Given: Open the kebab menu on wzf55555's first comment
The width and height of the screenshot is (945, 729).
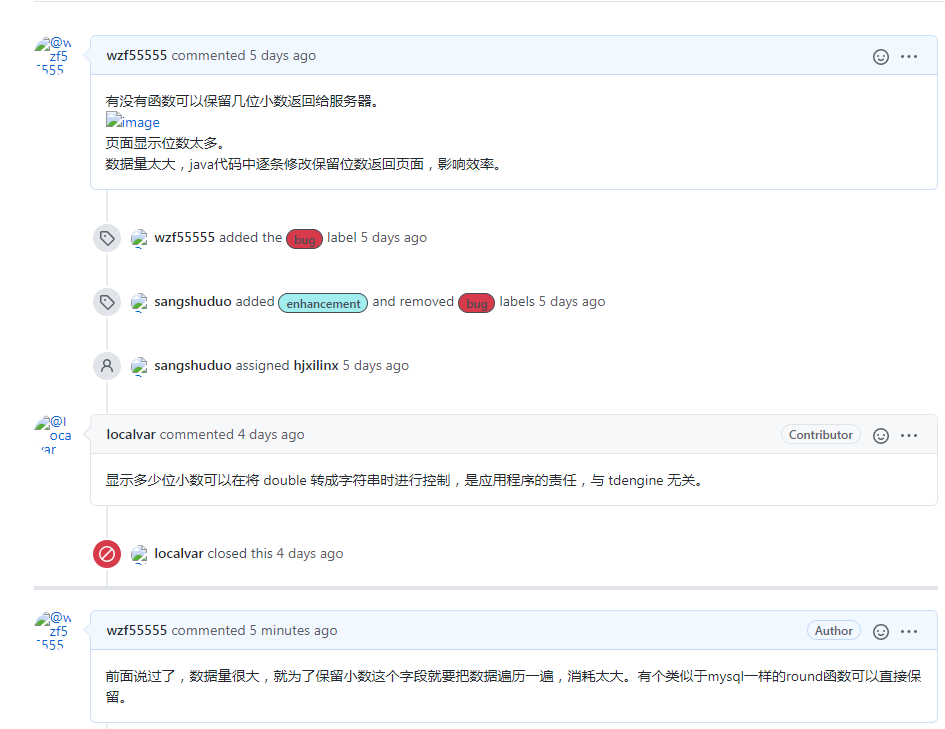Looking at the screenshot, I should click(908, 57).
